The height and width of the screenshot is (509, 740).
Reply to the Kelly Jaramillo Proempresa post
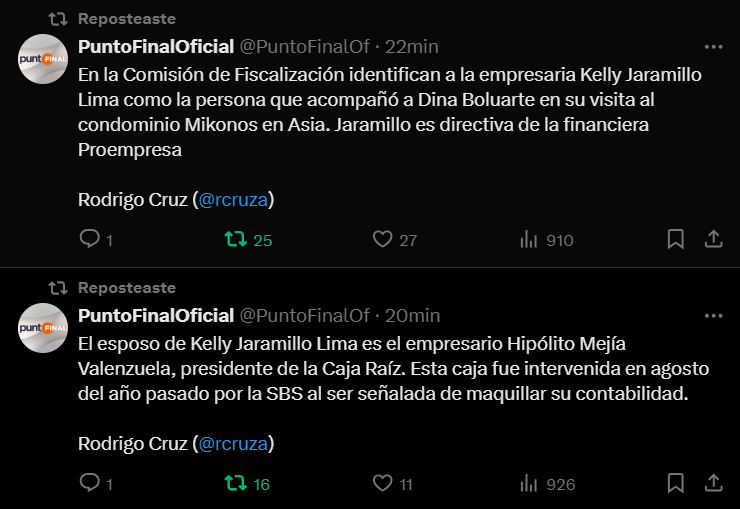[x=89, y=240]
